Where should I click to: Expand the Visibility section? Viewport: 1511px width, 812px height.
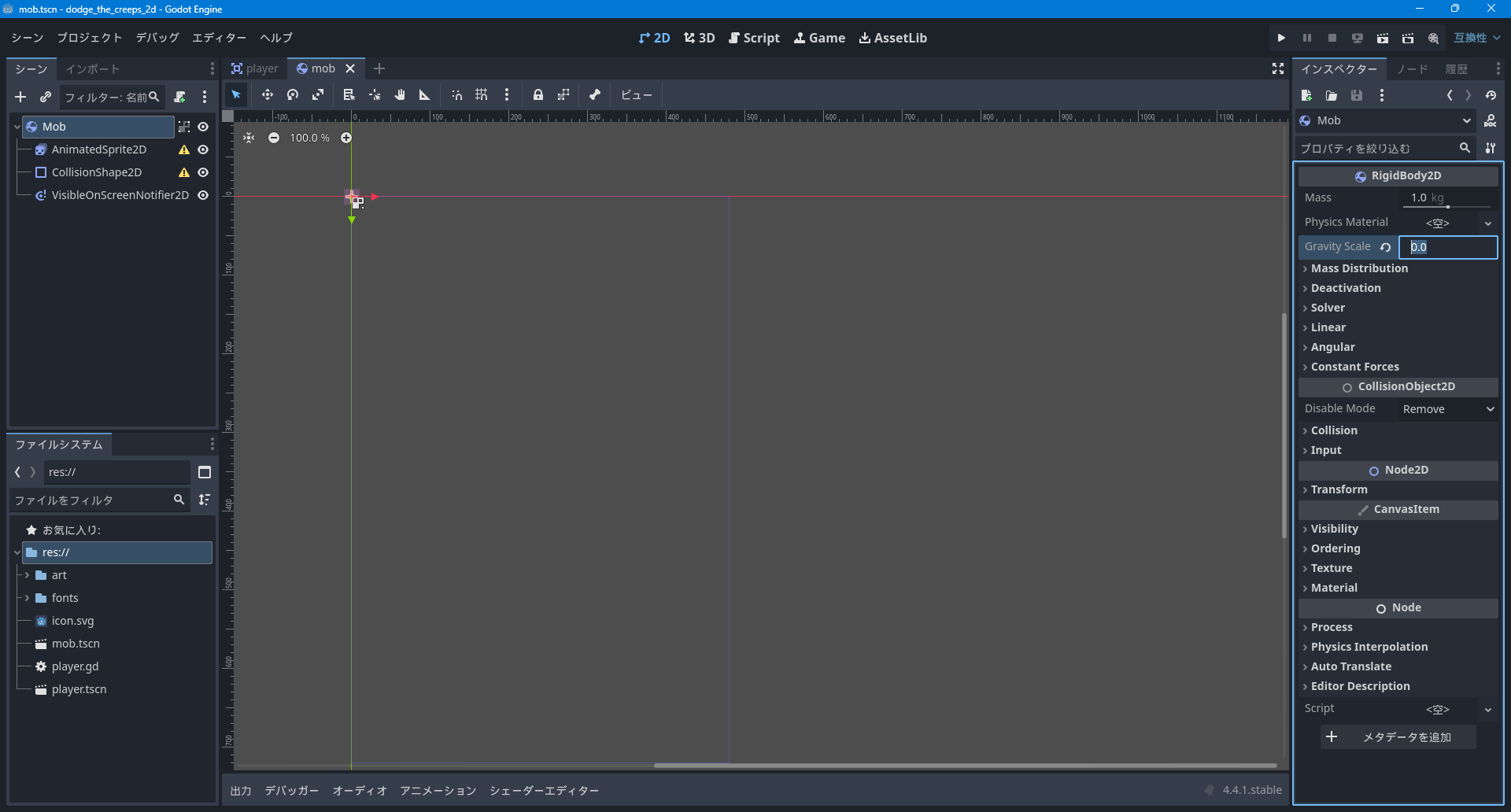pyautogui.click(x=1398, y=529)
